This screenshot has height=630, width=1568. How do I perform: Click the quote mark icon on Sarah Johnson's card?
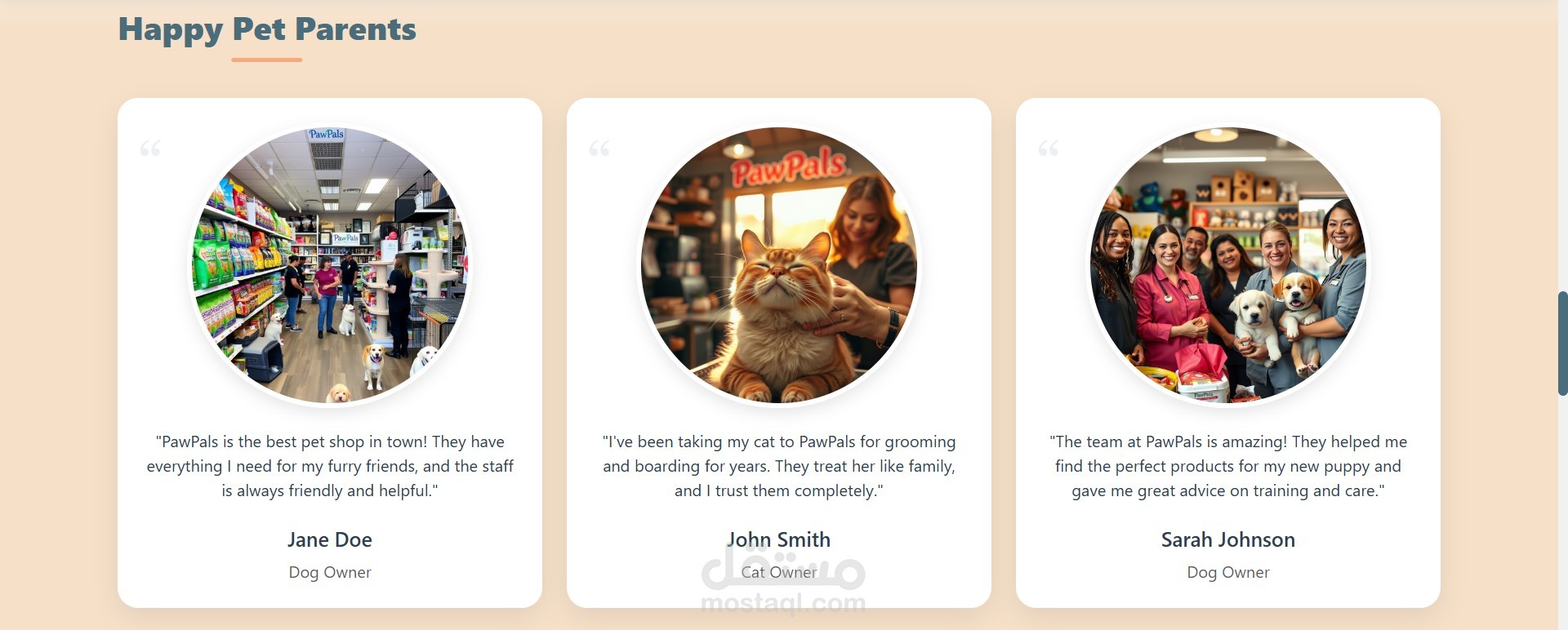pos(1049,149)
